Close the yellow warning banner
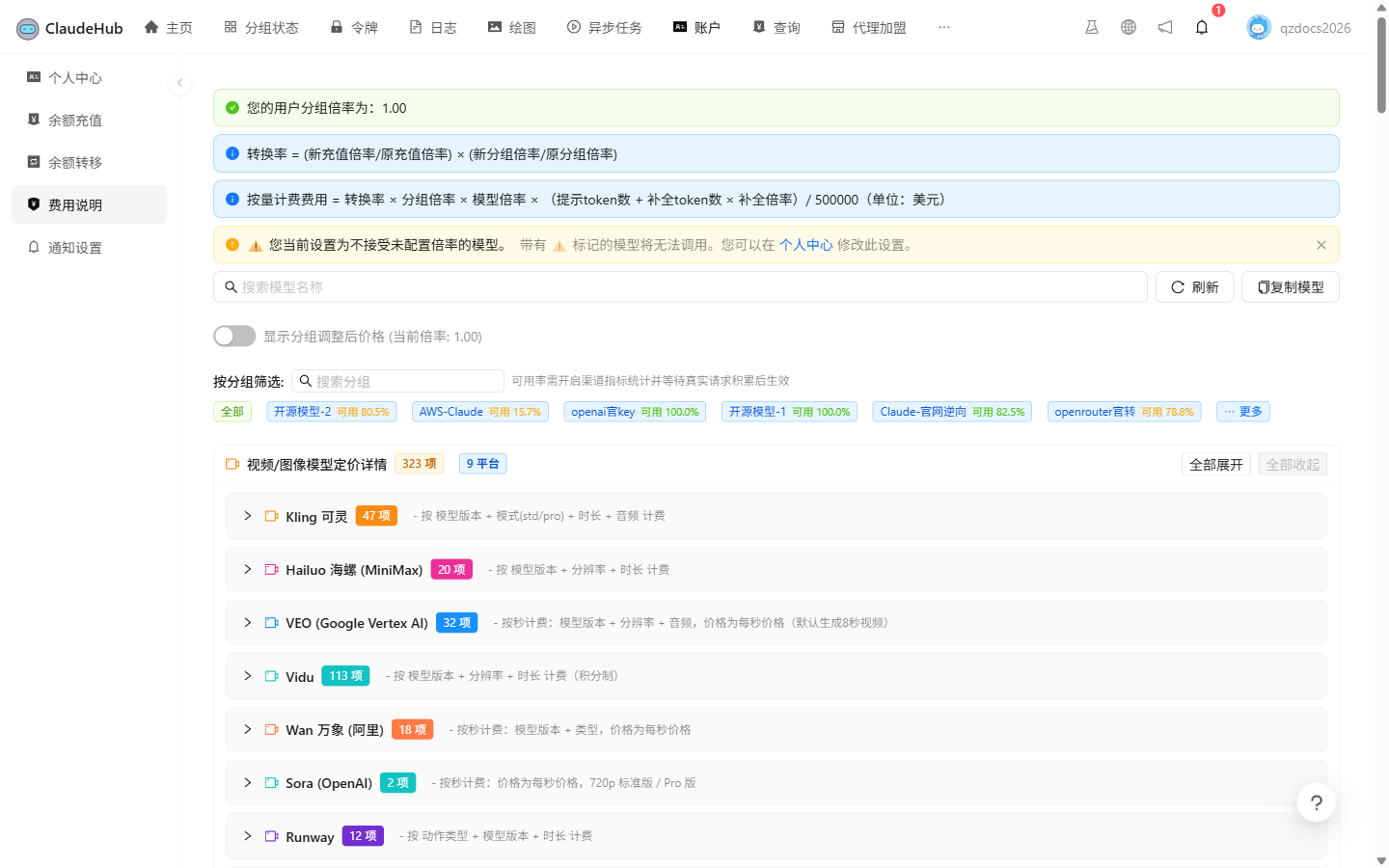This screenshot has height=868, width=1389. point(1321,245)
